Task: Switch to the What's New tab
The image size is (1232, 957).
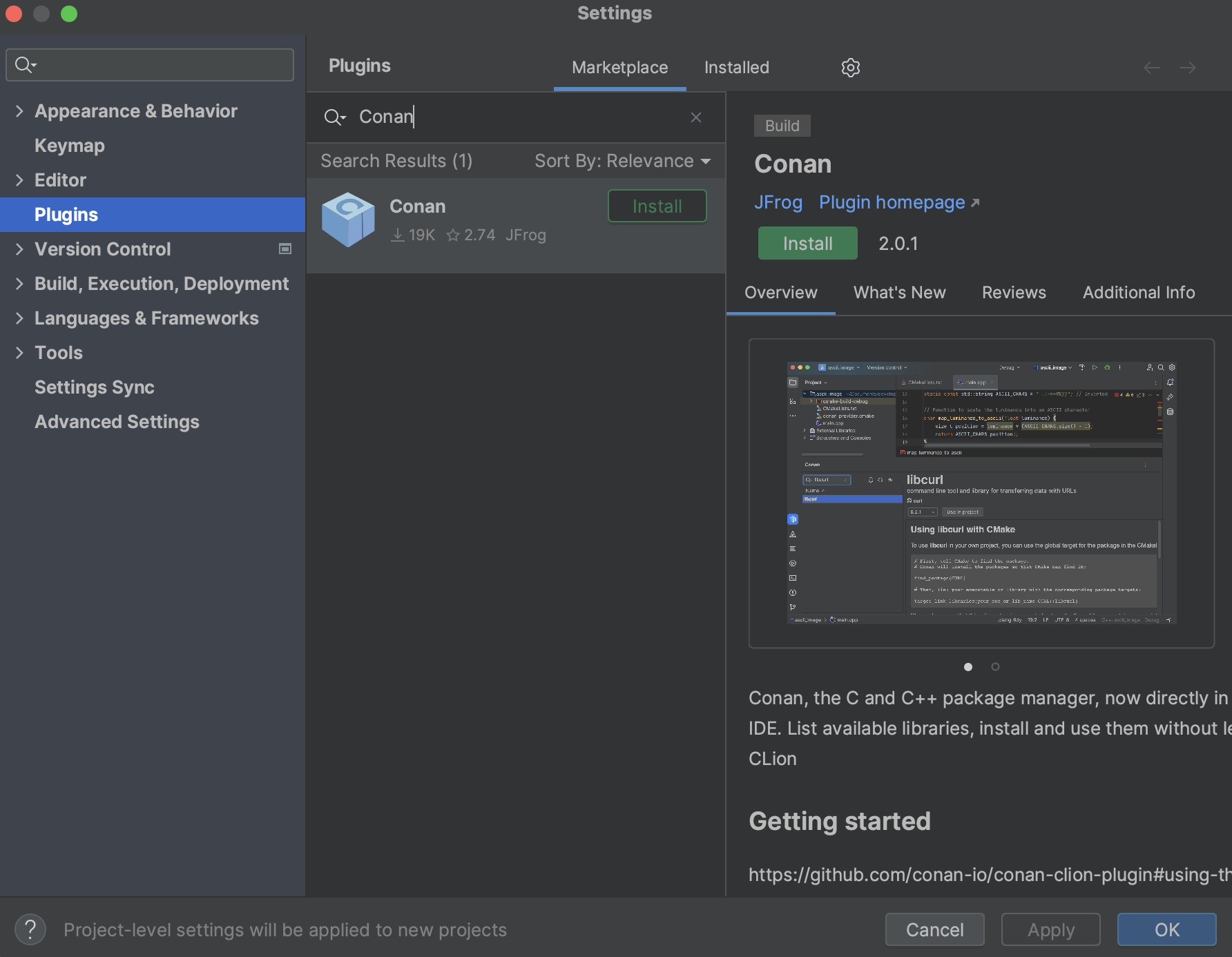Action: pos(899,292)
